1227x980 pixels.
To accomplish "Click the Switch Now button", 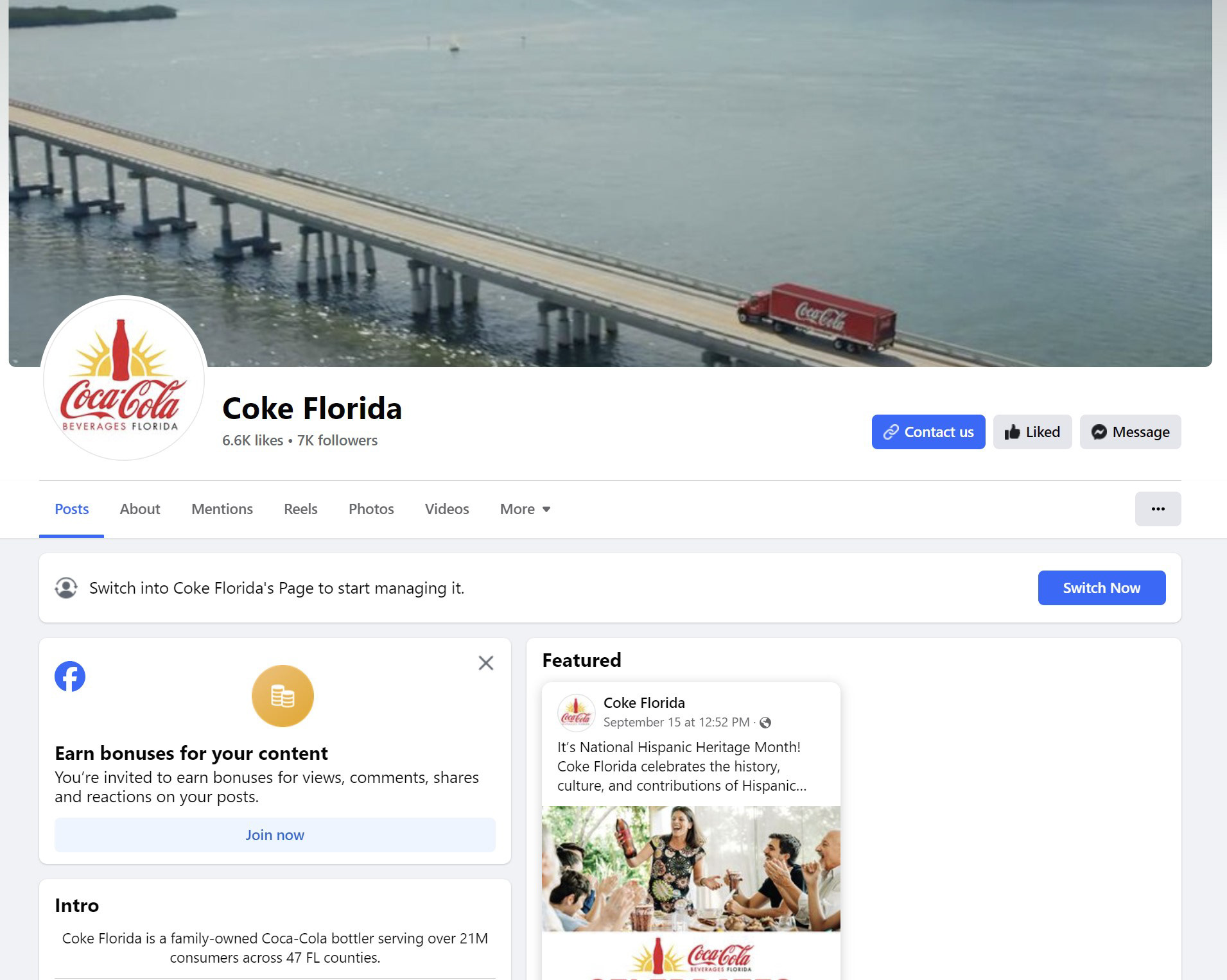I will tap(1102, 588).
